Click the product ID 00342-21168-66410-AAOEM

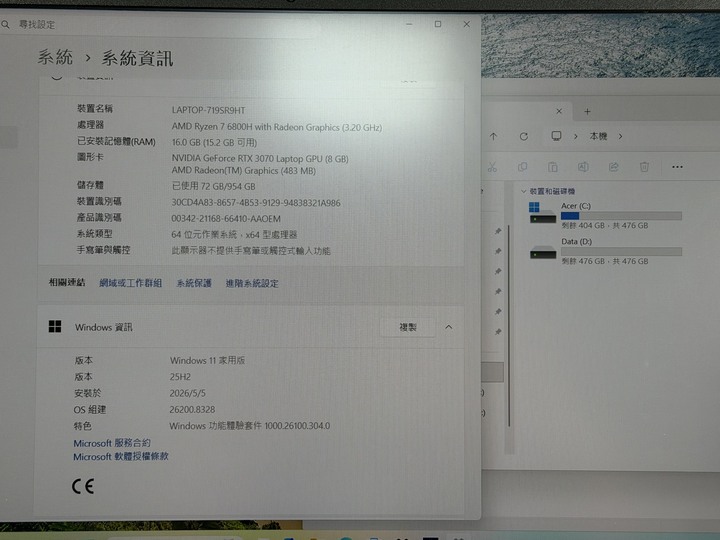[x=226, y=219]
